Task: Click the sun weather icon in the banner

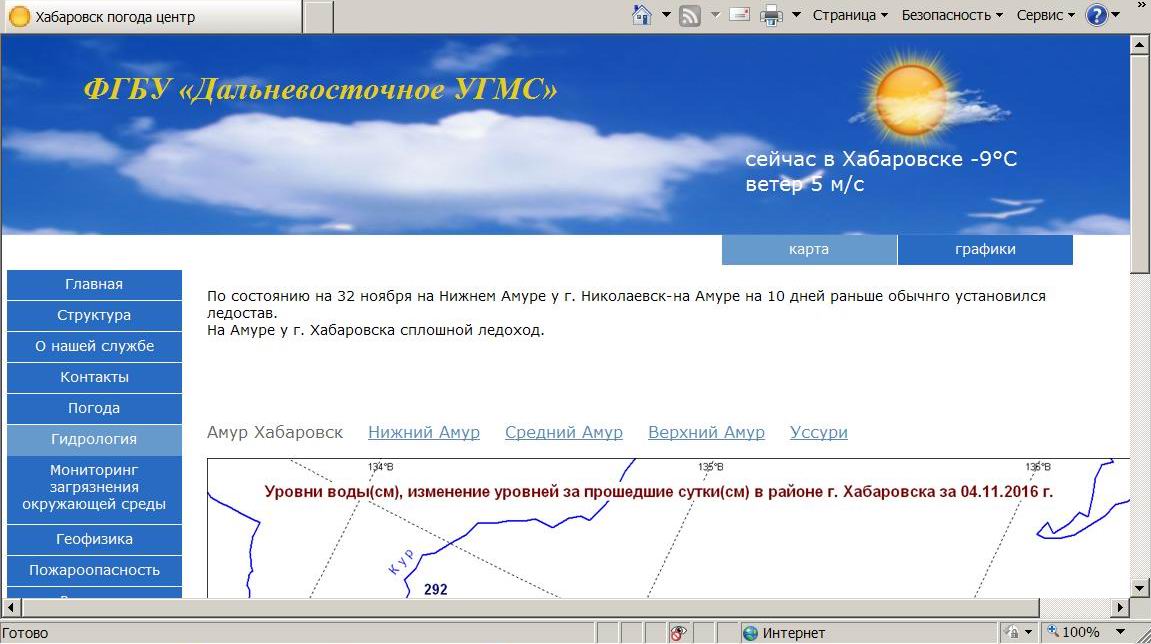Action: [910, 101]
